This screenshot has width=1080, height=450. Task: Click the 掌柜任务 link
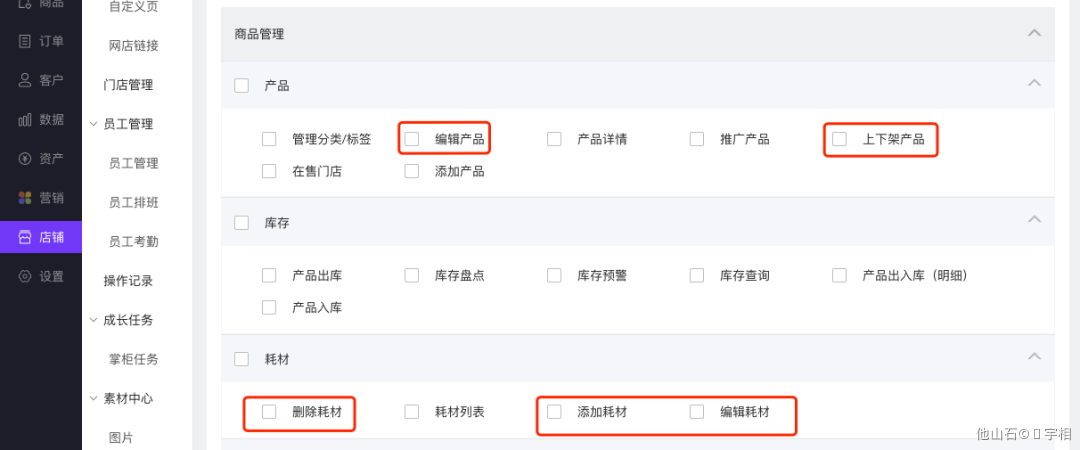click(133, 359)
